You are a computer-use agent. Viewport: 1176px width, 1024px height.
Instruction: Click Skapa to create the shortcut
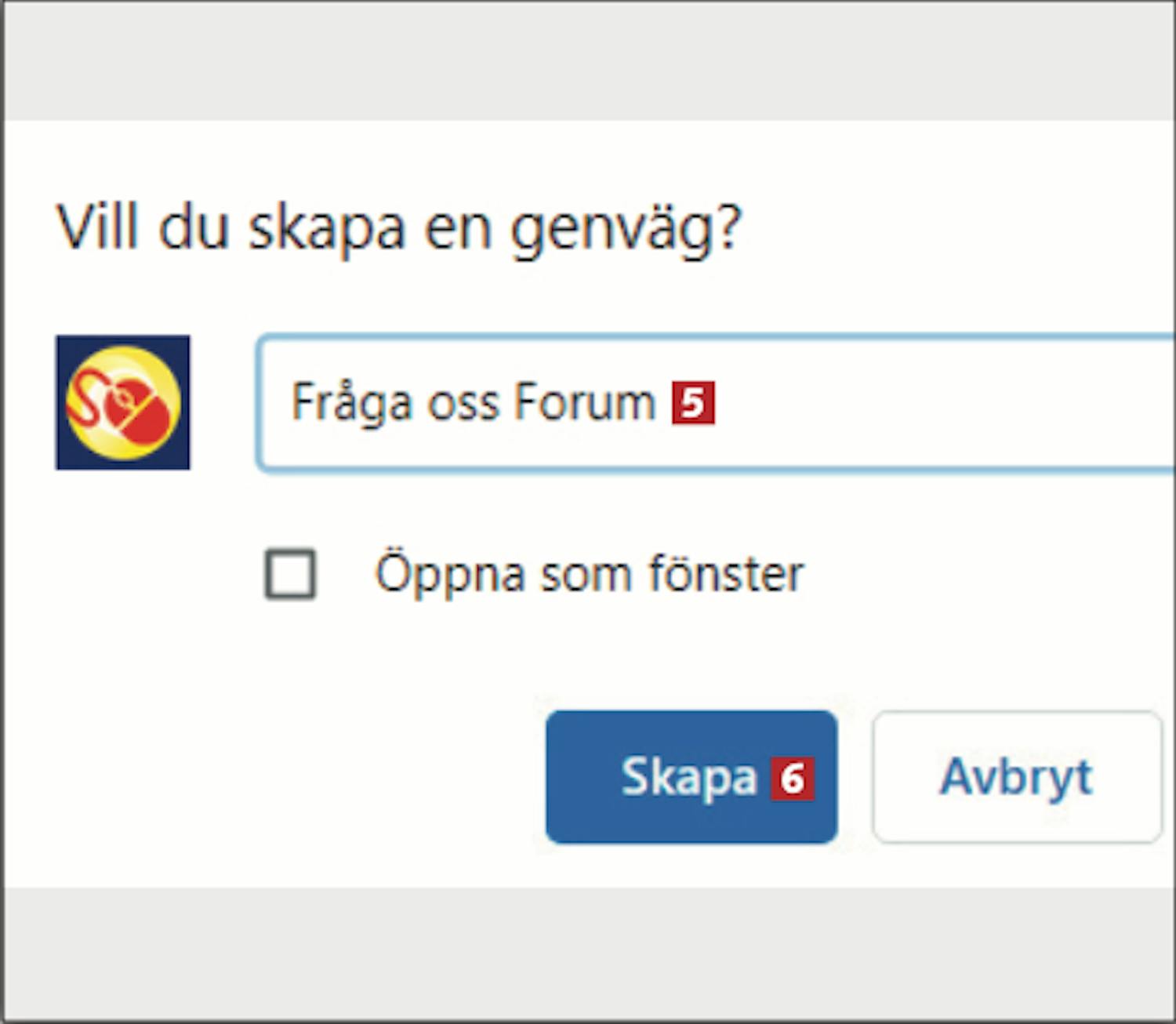point(691,777)
